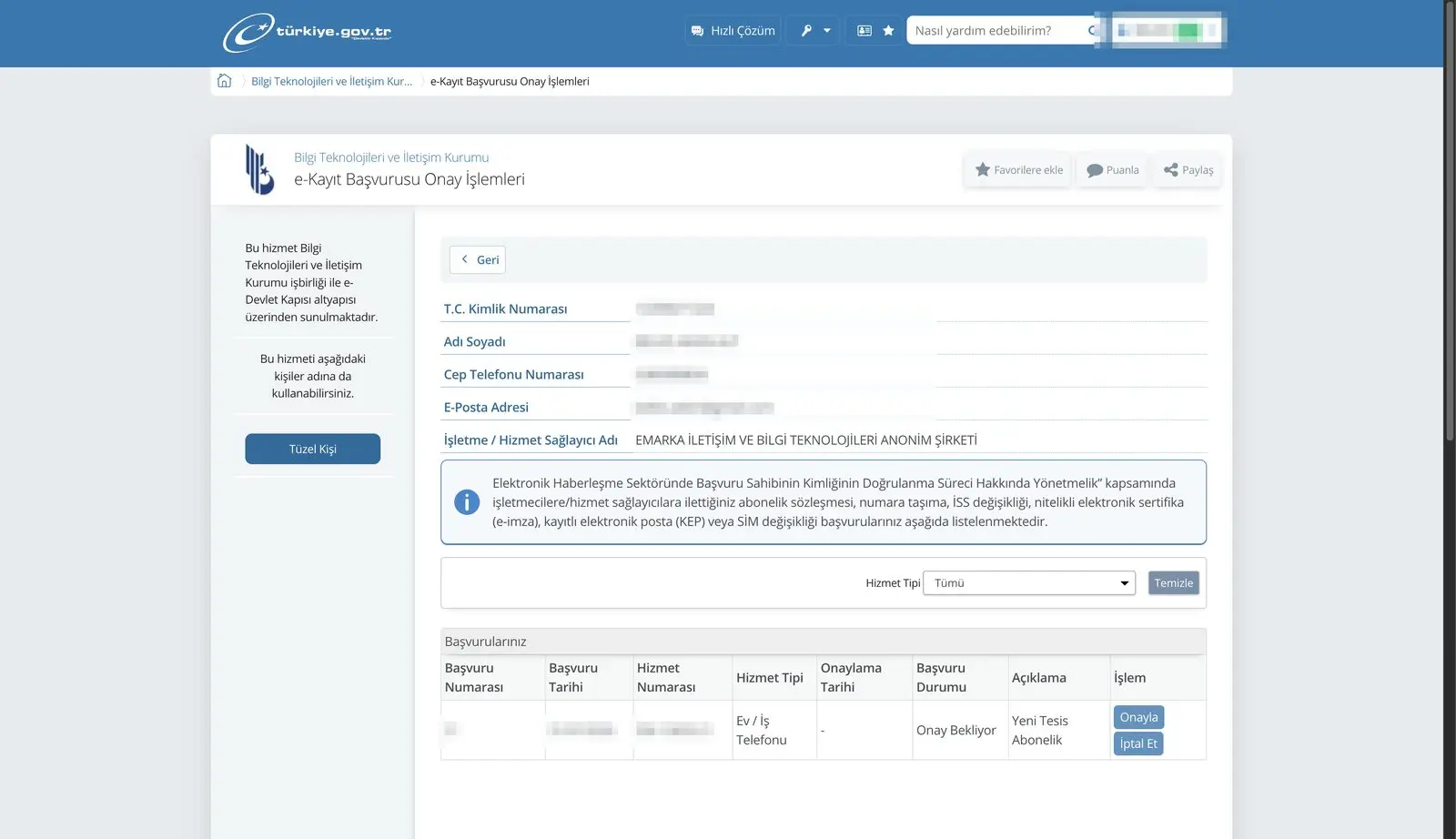Open Bilgi Teknolojileri ve İletişim Kurumu link
1456x839 pixels.
click(391, 157)
